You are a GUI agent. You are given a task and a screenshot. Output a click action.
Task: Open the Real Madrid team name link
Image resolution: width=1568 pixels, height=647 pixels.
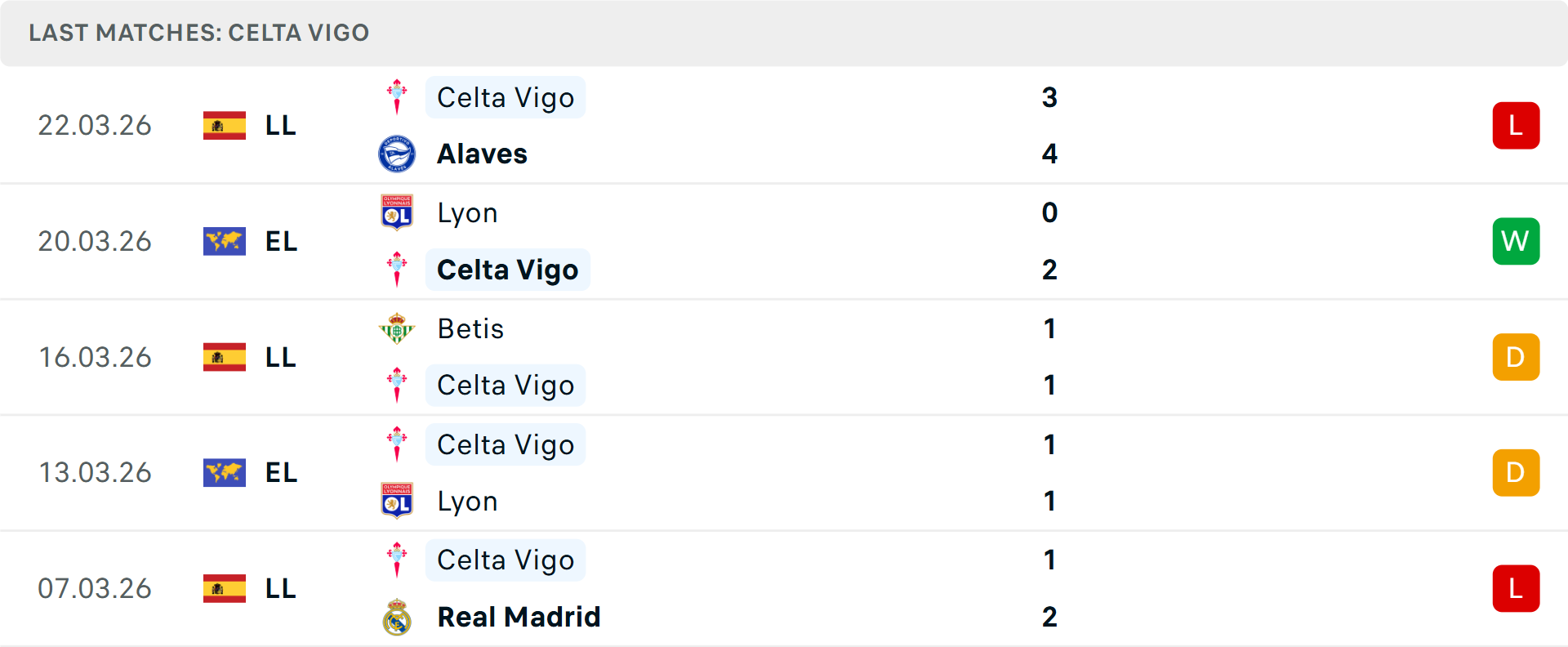(518, 617)
